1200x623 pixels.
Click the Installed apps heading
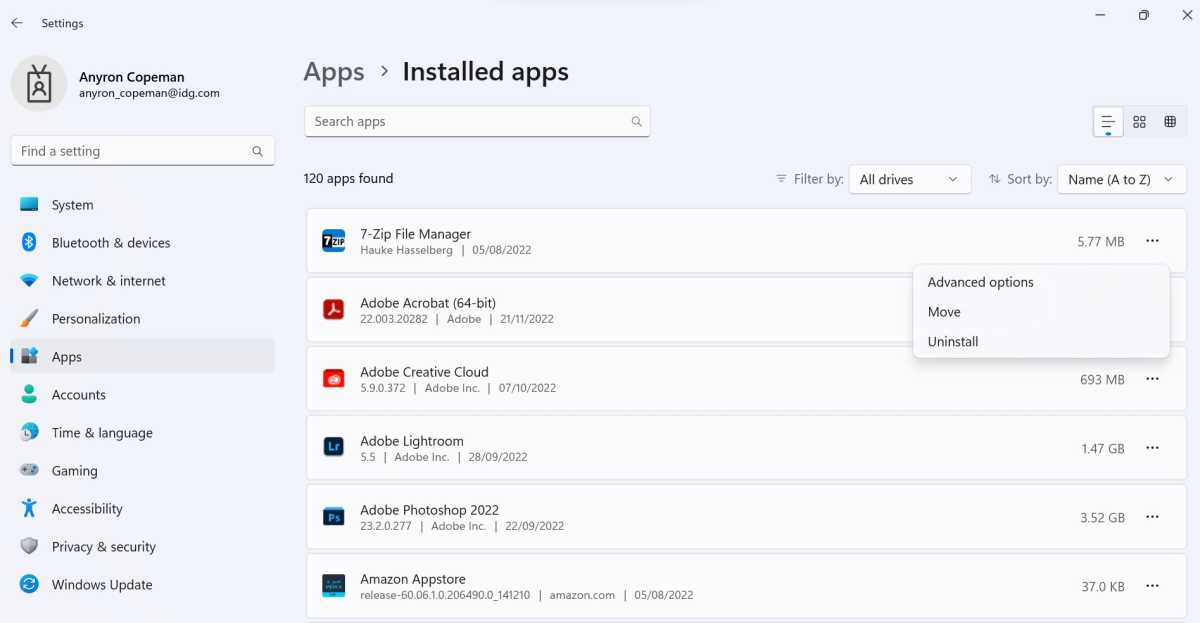click(x=485, y=72)
